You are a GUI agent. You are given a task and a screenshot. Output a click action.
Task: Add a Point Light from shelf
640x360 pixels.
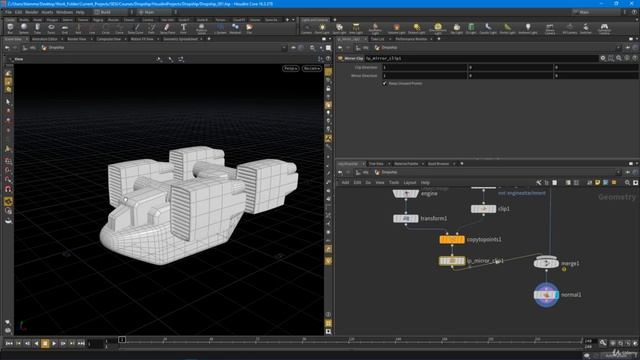click(x=322, y=29)
